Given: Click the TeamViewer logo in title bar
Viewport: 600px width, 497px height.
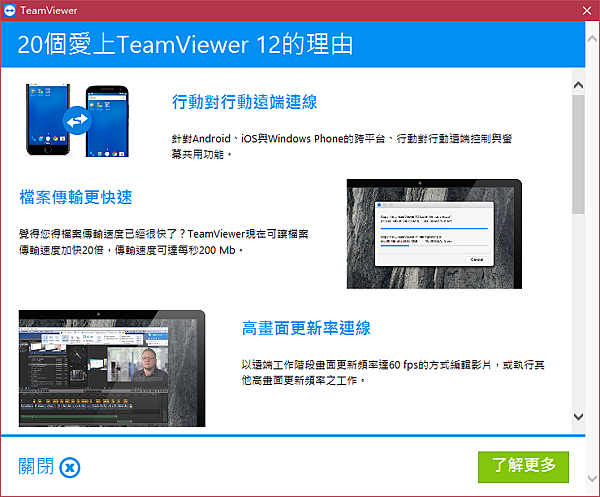Looking at the screenshot, I should [9, 10].
